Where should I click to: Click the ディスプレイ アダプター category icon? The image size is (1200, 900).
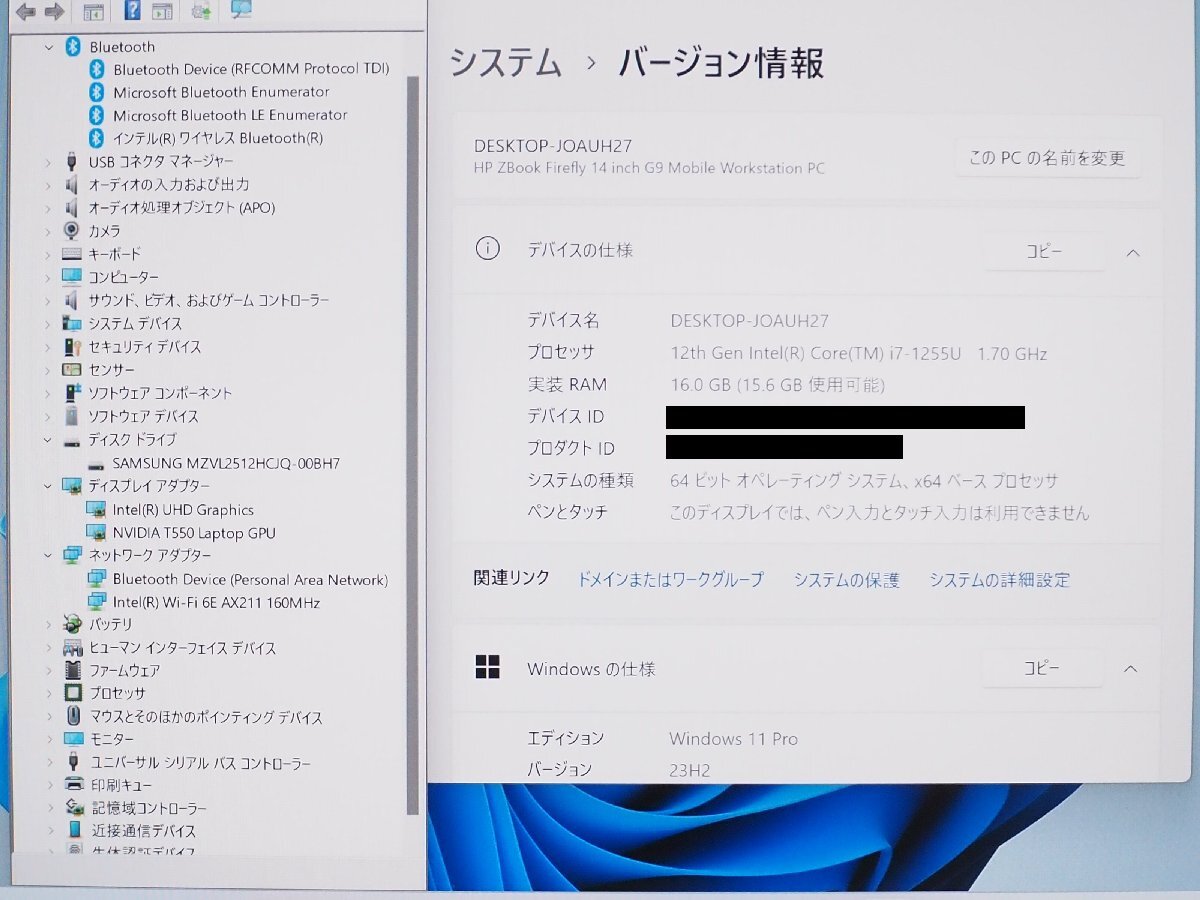click(72, 485)
